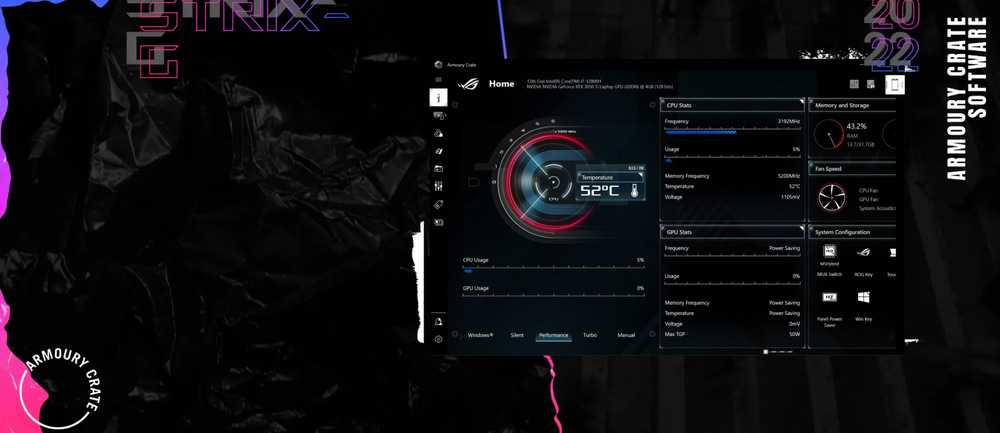Click the Fan Speed panel header
The width and height of the screenshot is (1000, 433).
point(853,169)
